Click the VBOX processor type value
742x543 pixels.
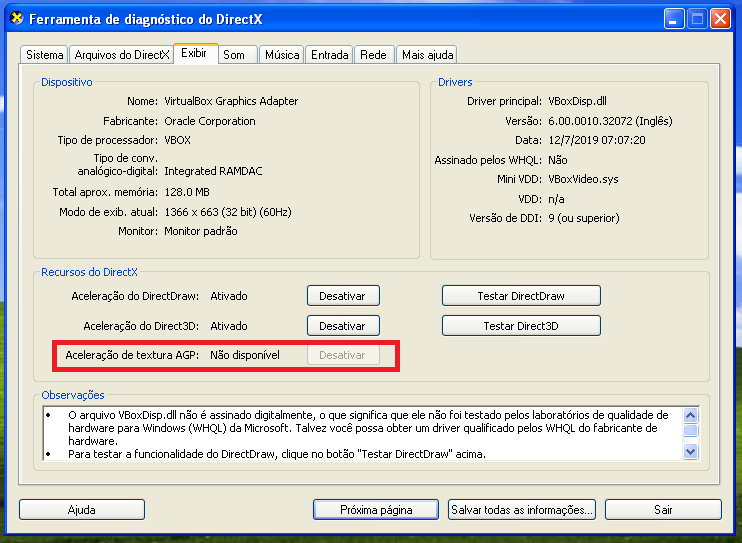(x=177, y=141)
